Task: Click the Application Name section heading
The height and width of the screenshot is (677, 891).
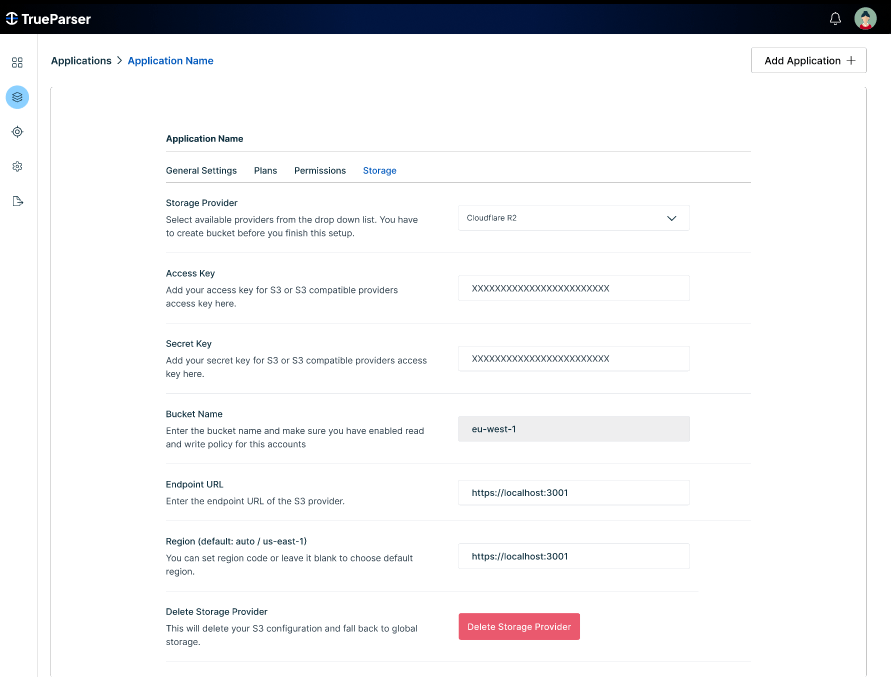Action: (204, 139)
